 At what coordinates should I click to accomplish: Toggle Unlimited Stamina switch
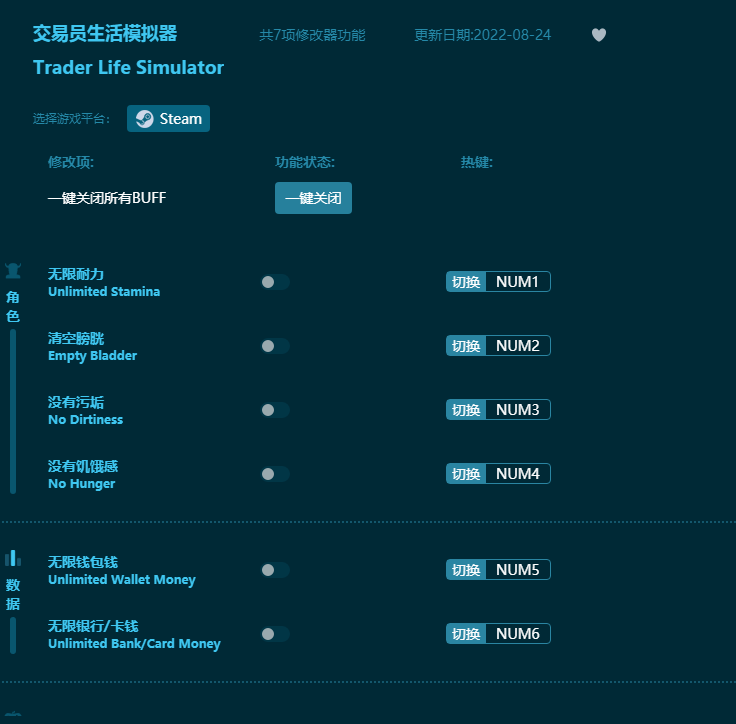pyautogui.click(x=276, y=282)
